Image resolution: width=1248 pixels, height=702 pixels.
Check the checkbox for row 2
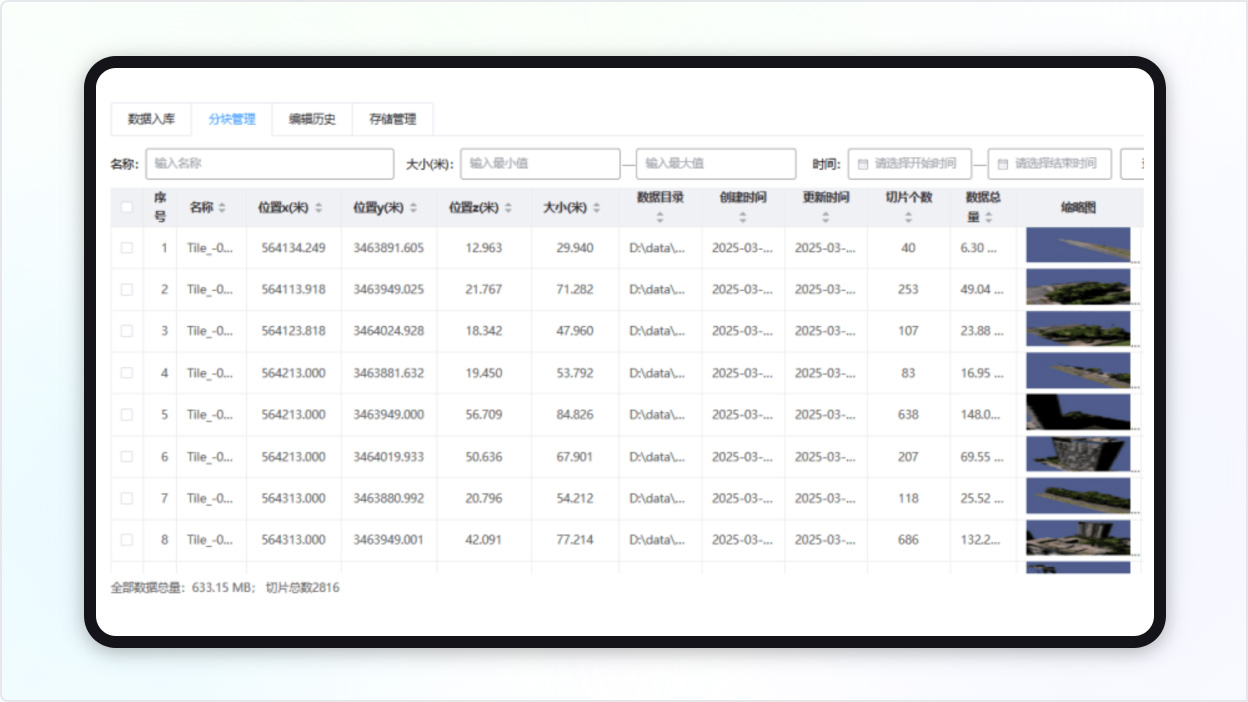coord(127,290)
